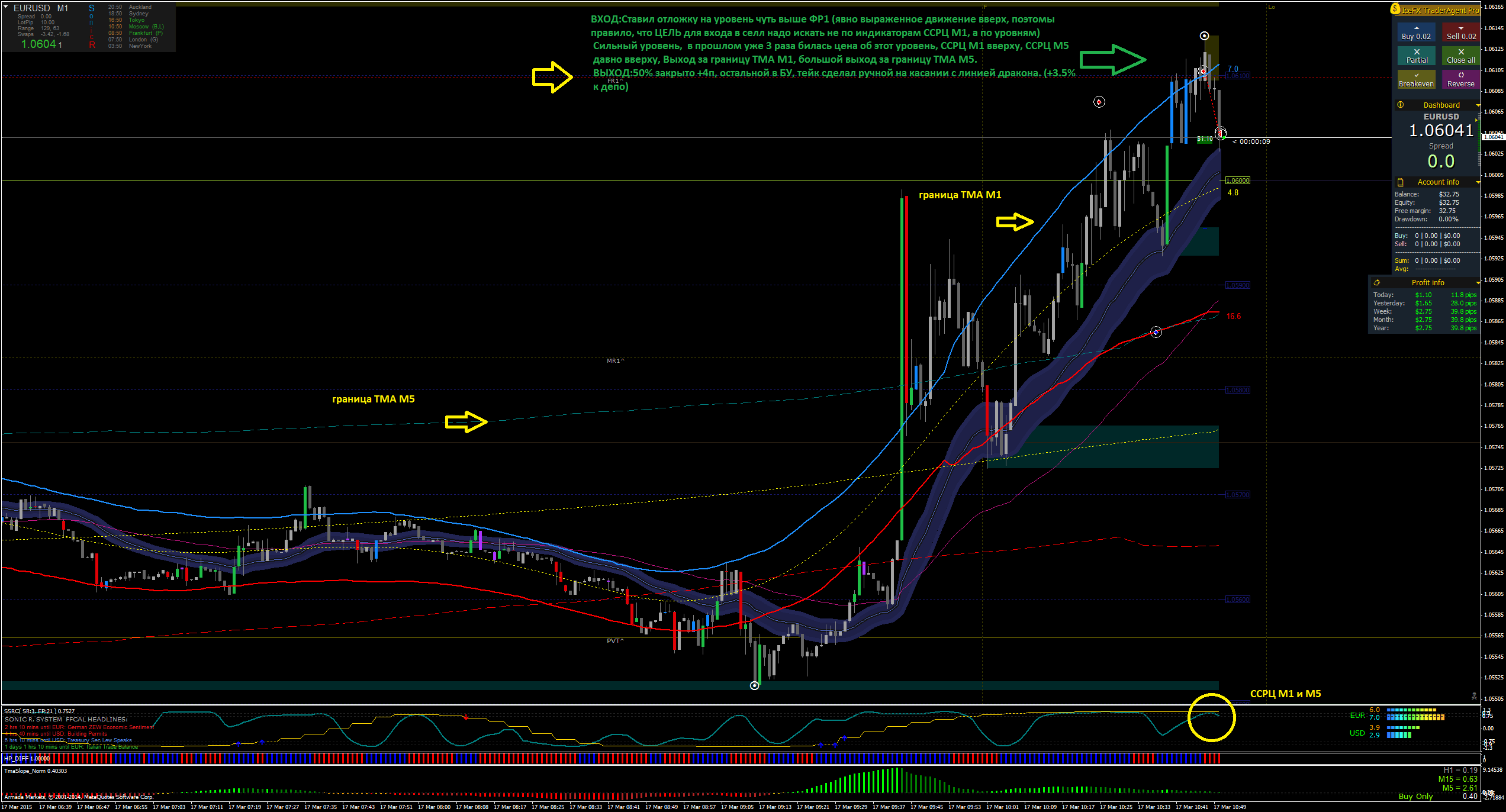Click the Balance value $32.75
The width and height of the screenshot is (1506, 812).
pyautogui.click(x=1449, y=194)
